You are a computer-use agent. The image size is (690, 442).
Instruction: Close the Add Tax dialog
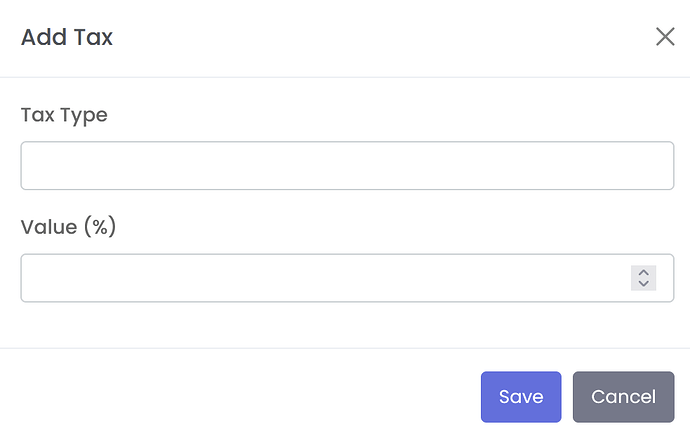pos(665,37)
